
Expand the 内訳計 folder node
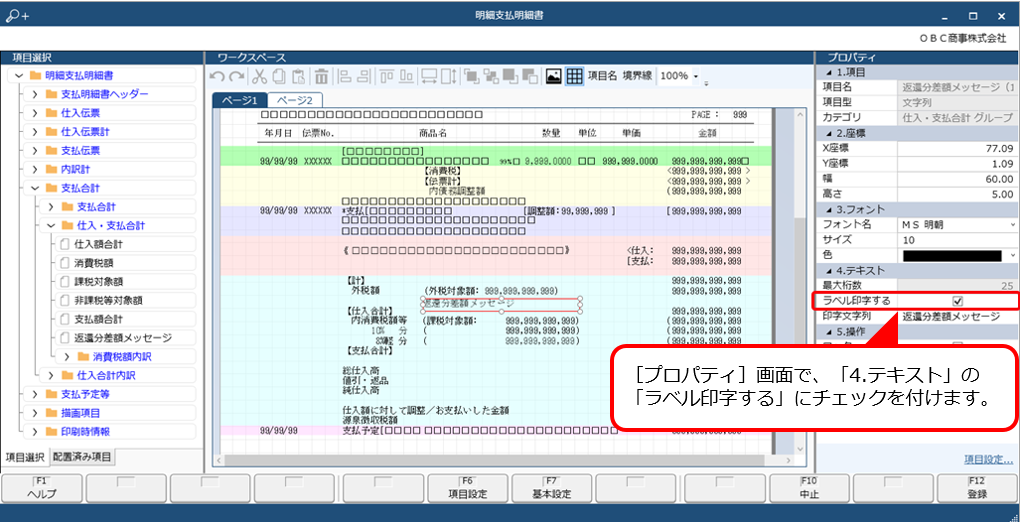(34, 170)
